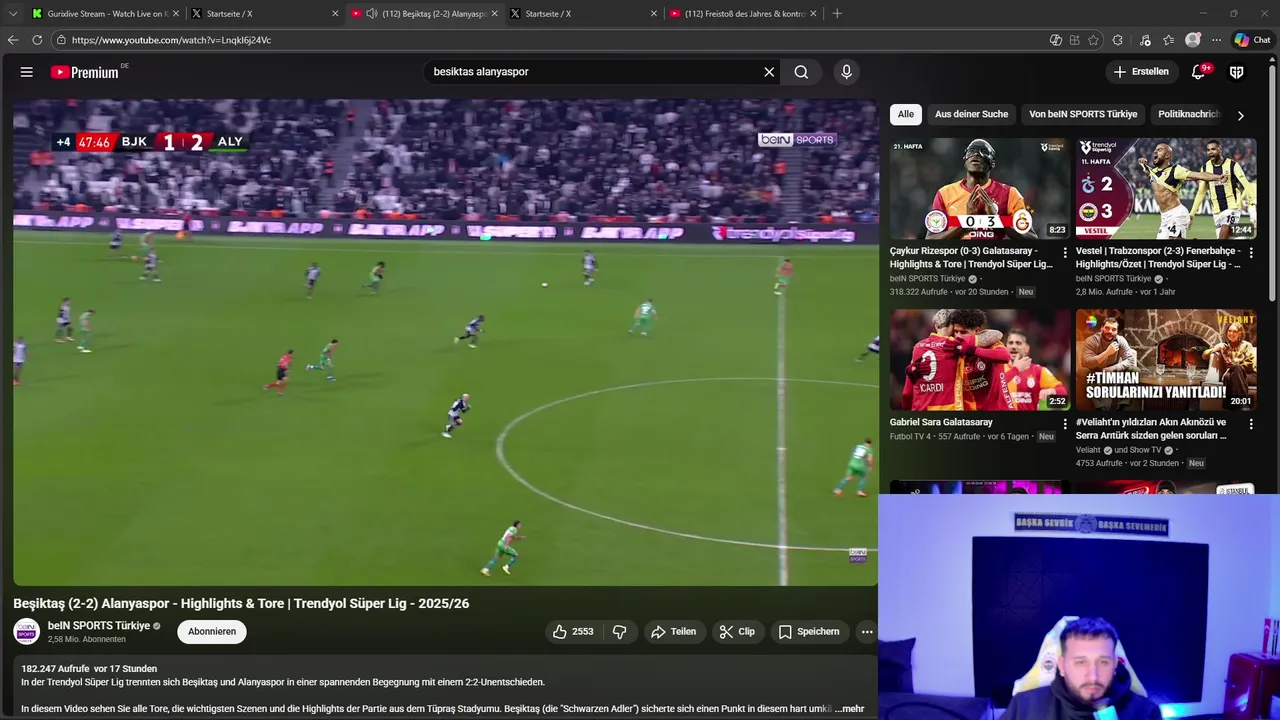Viewport: 1280px width, 720px height.
Task: Reload the current page
Action: [37, 40]
